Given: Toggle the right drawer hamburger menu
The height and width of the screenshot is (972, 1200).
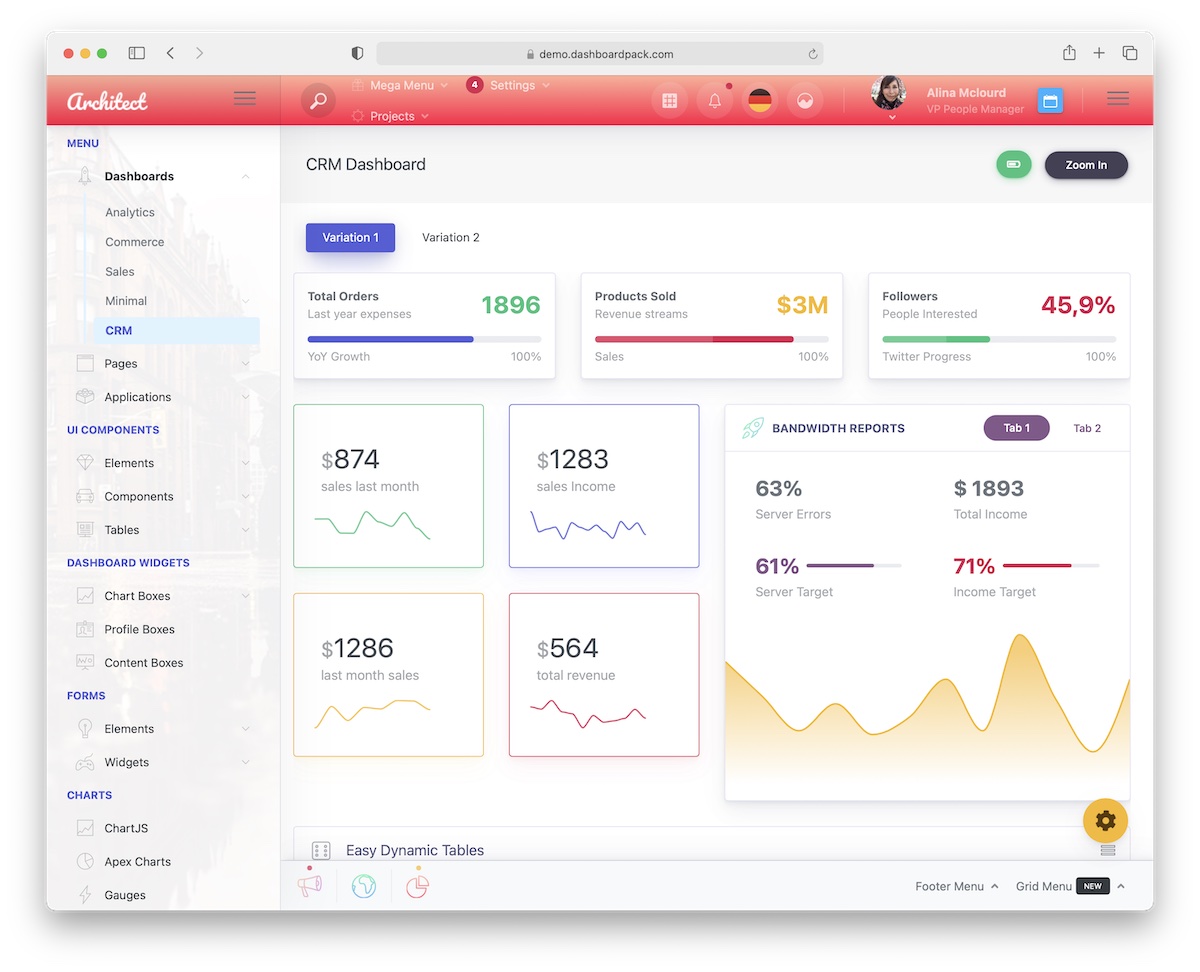Looking at the screenshot, I should [x=1118, y=99].
